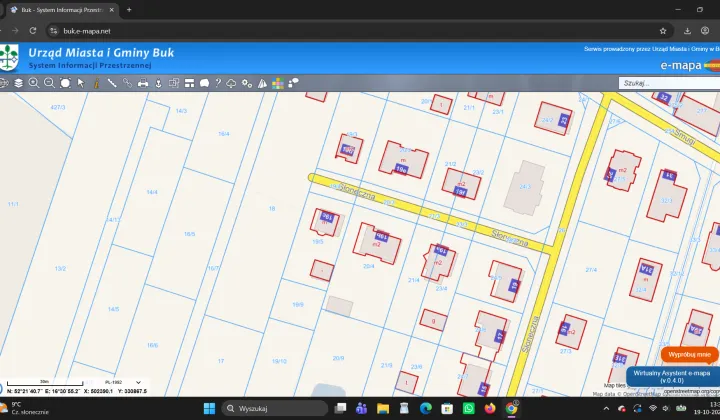The width and height of the screenshot is (720, 420).
Task: Open the print map tool
Action: pyautogui.click(x=143, y=83)
